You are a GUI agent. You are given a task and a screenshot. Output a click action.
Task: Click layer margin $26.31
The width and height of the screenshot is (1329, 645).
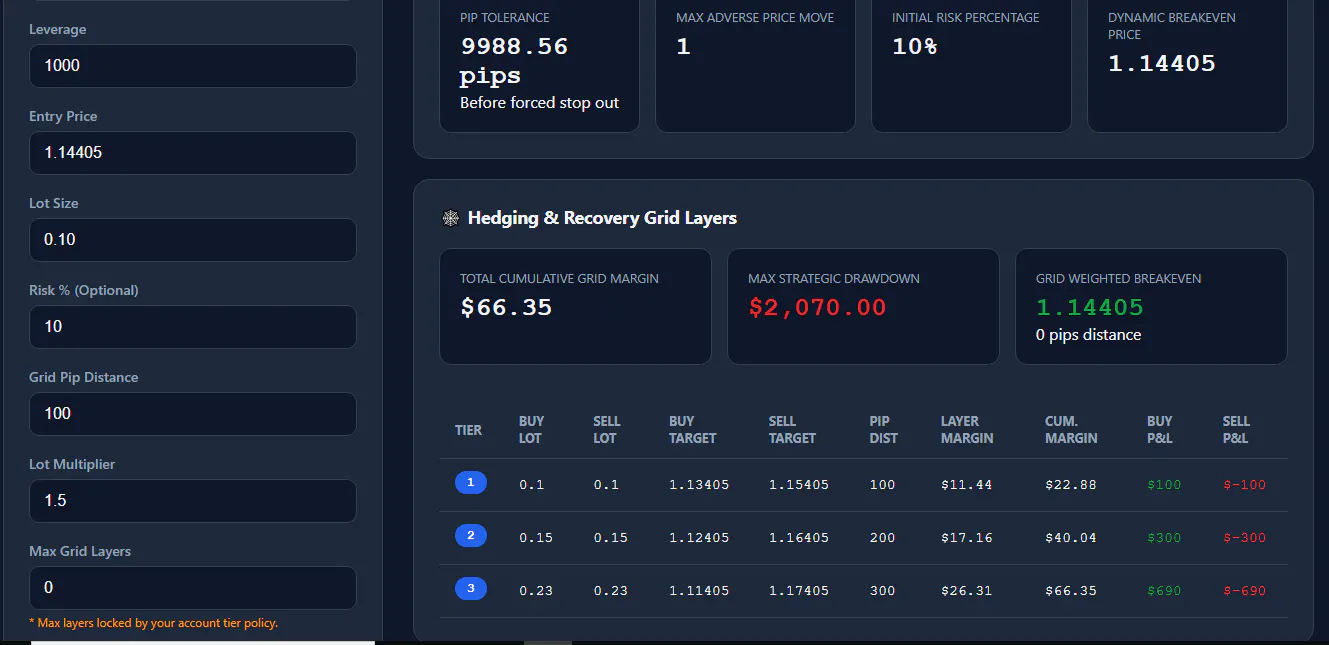(x=966, y=591)
